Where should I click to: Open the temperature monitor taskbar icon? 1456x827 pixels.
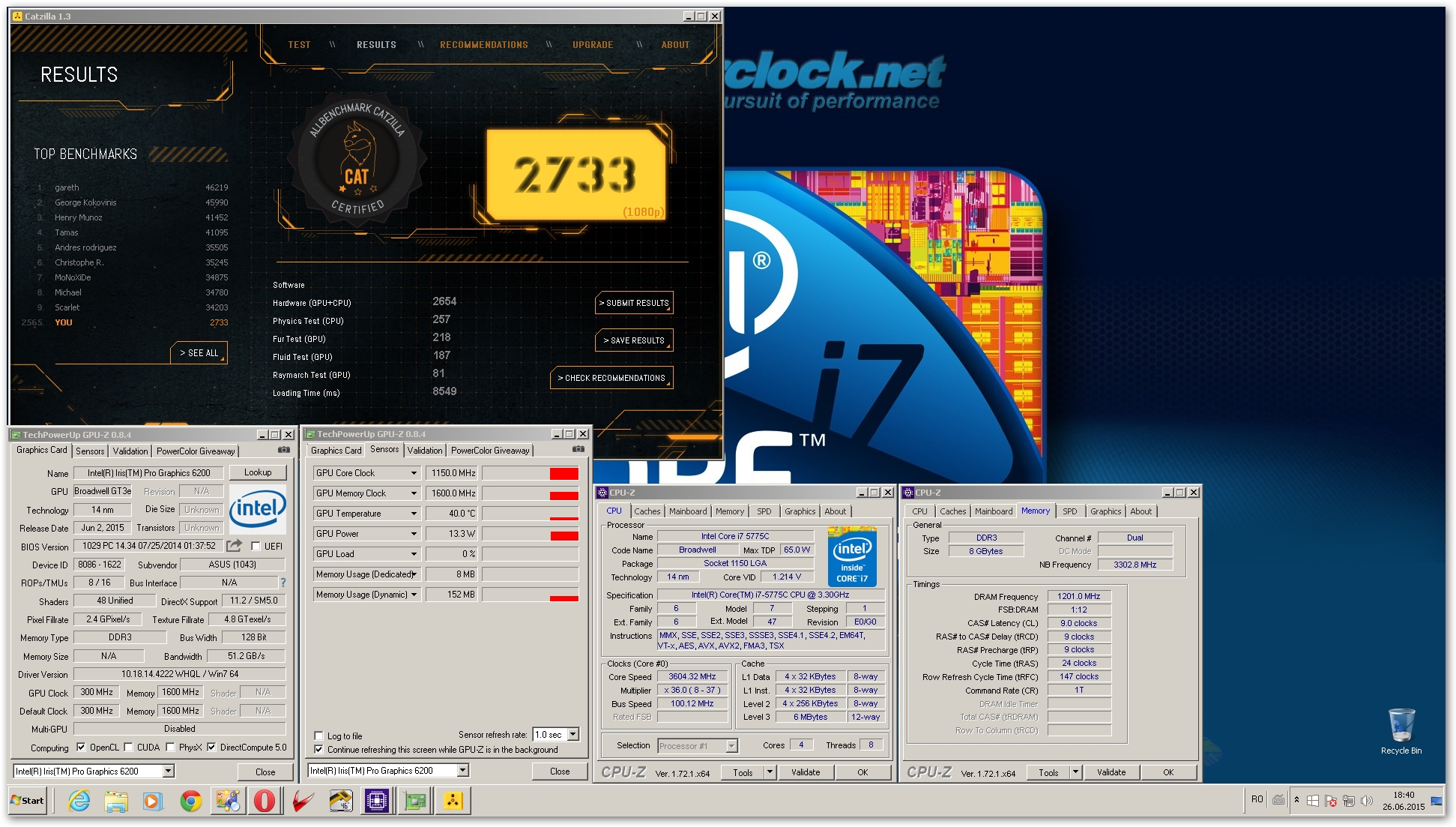341,801
